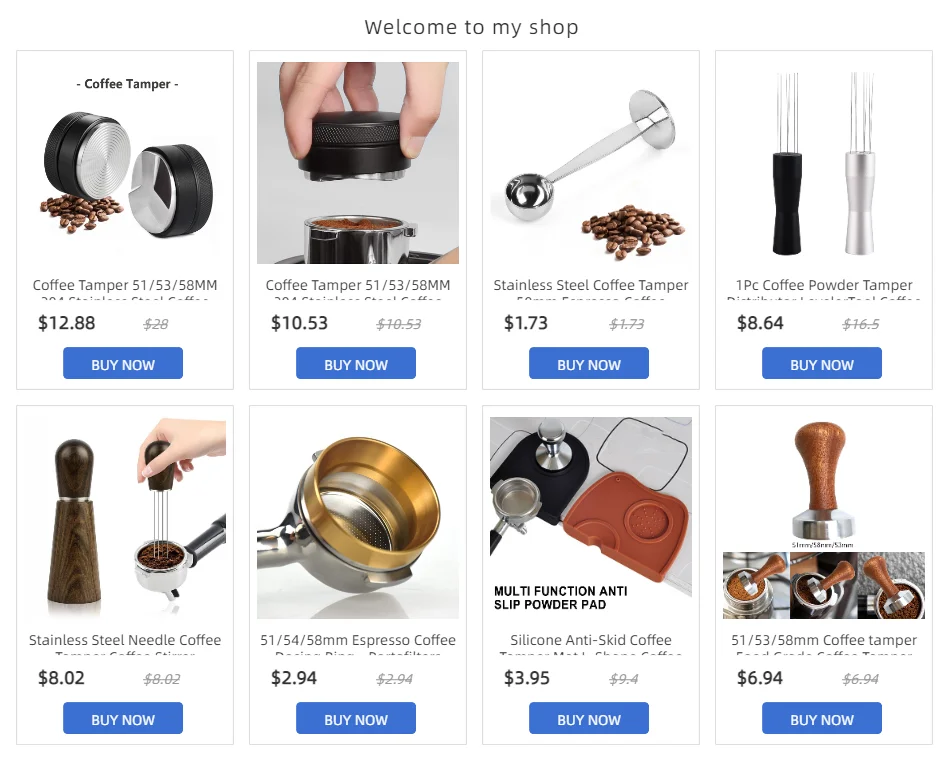Click BUY NOW for the $2.94 dosing ring

pos(355,718)
